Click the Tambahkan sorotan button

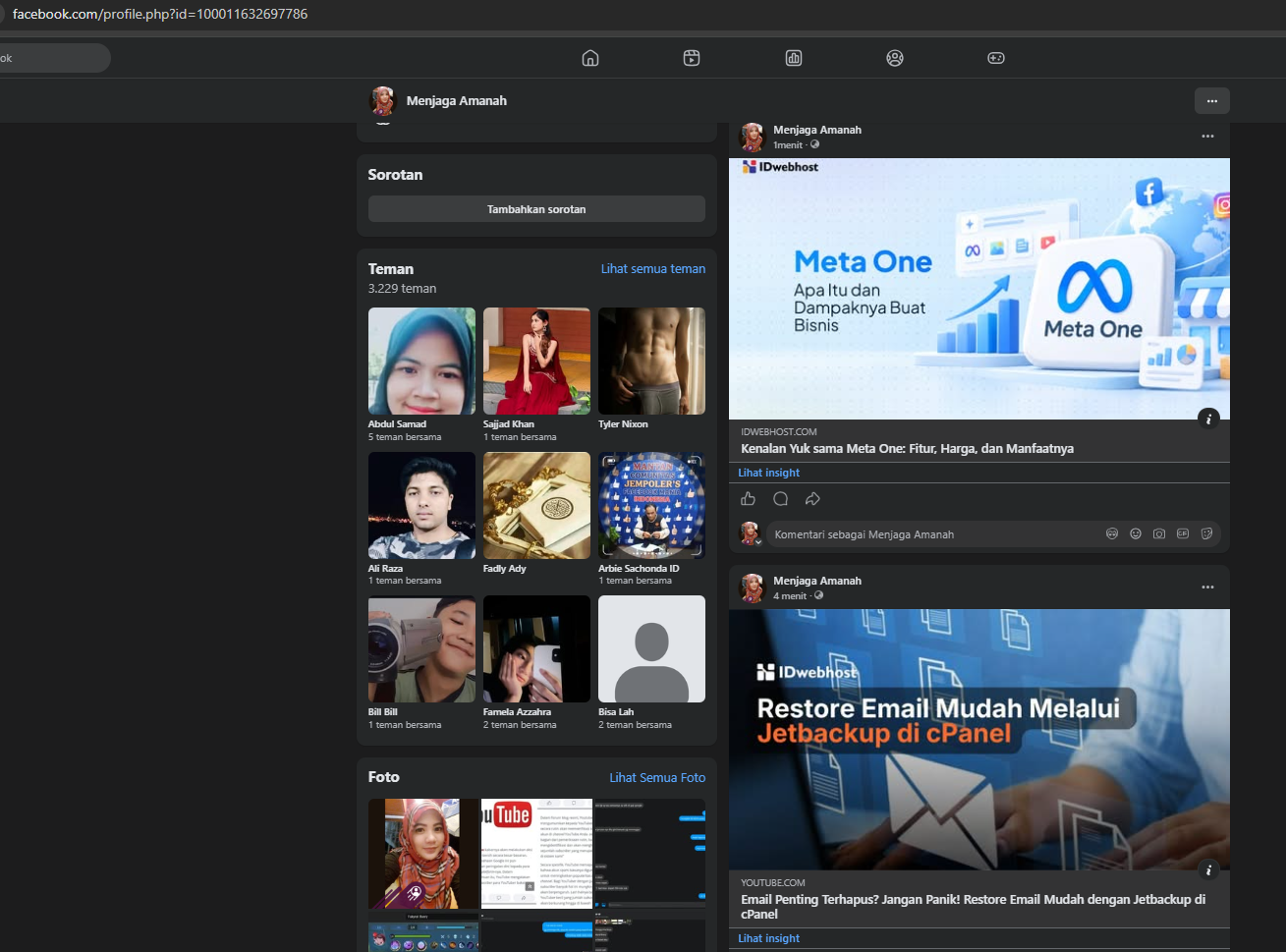pos(536,209)
